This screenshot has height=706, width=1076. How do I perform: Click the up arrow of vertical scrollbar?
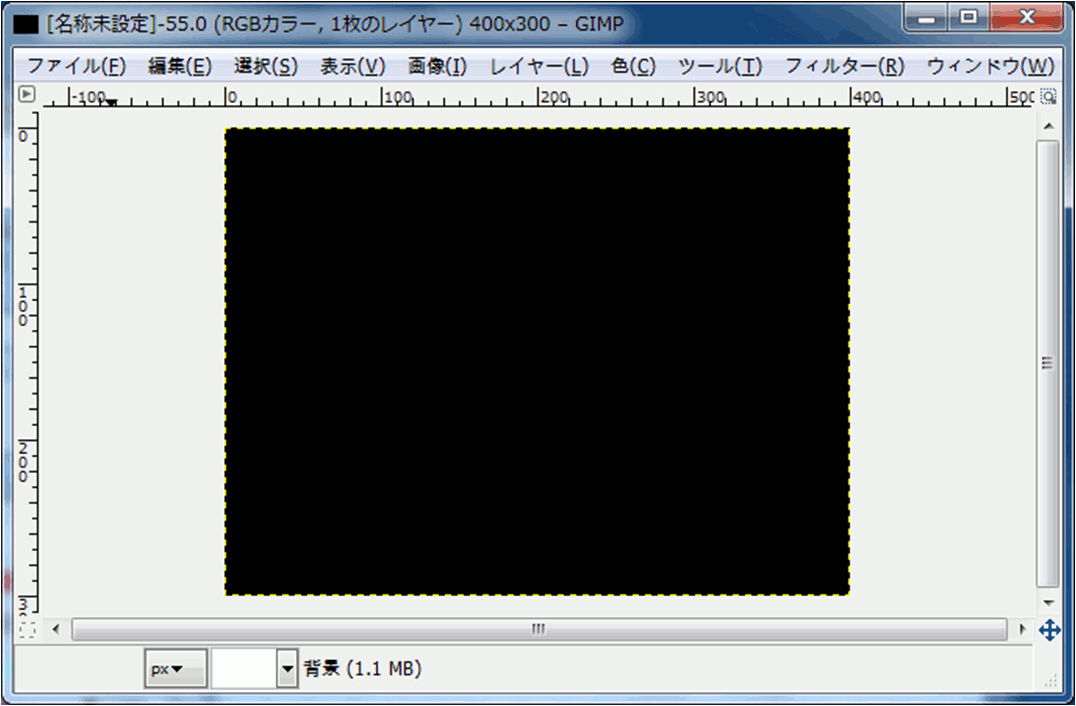pos(1048,126)
